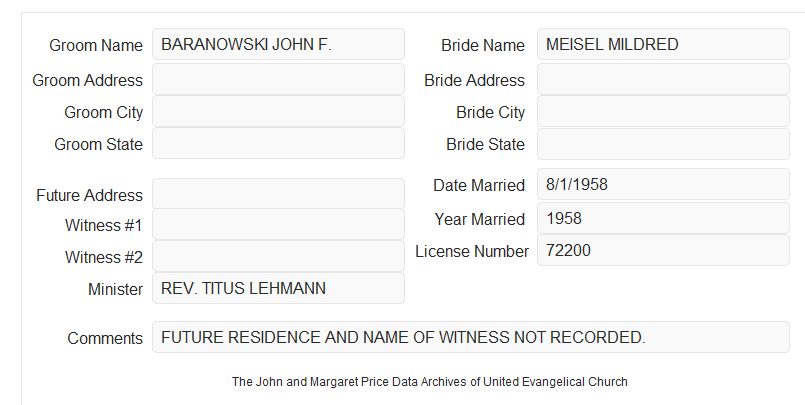Select the Date Married field
The width and height of the screenshot is (805, 405).
663,184
